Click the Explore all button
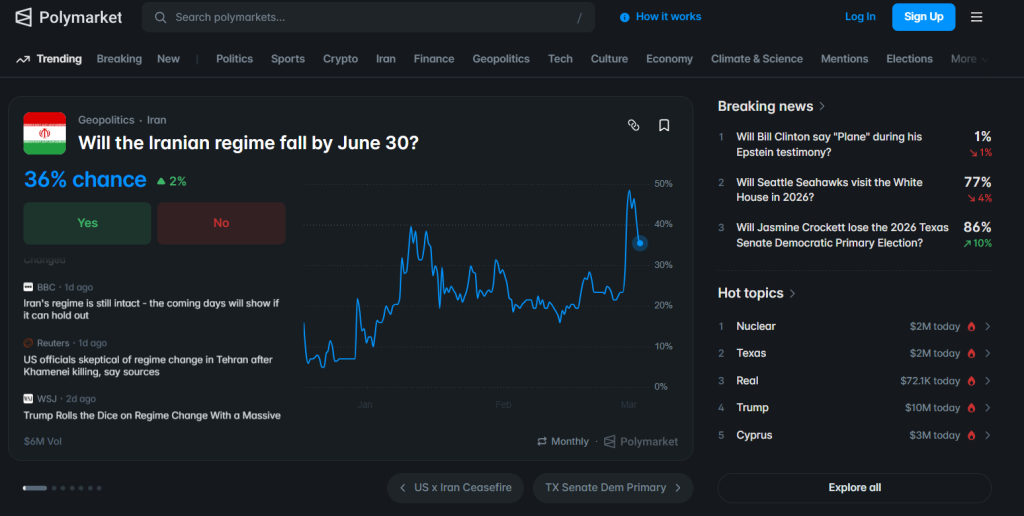 click(854, 488)
